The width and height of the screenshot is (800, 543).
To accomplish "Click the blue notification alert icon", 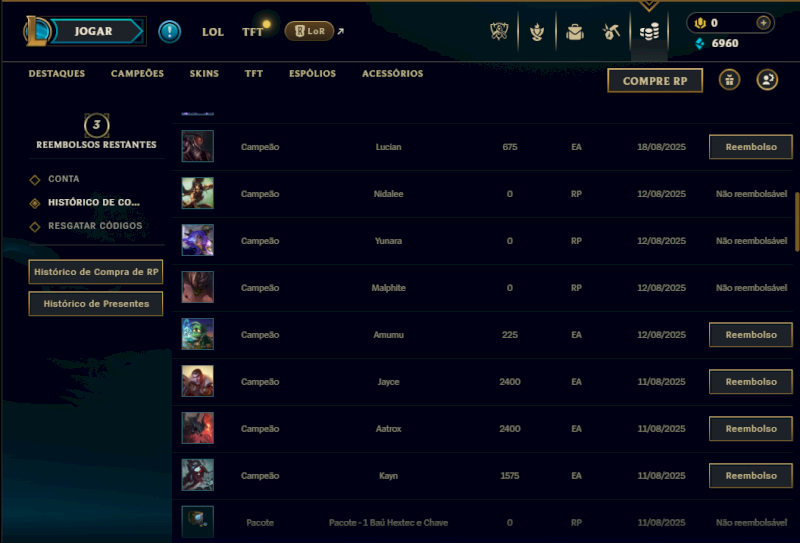I will coord(169,32).
